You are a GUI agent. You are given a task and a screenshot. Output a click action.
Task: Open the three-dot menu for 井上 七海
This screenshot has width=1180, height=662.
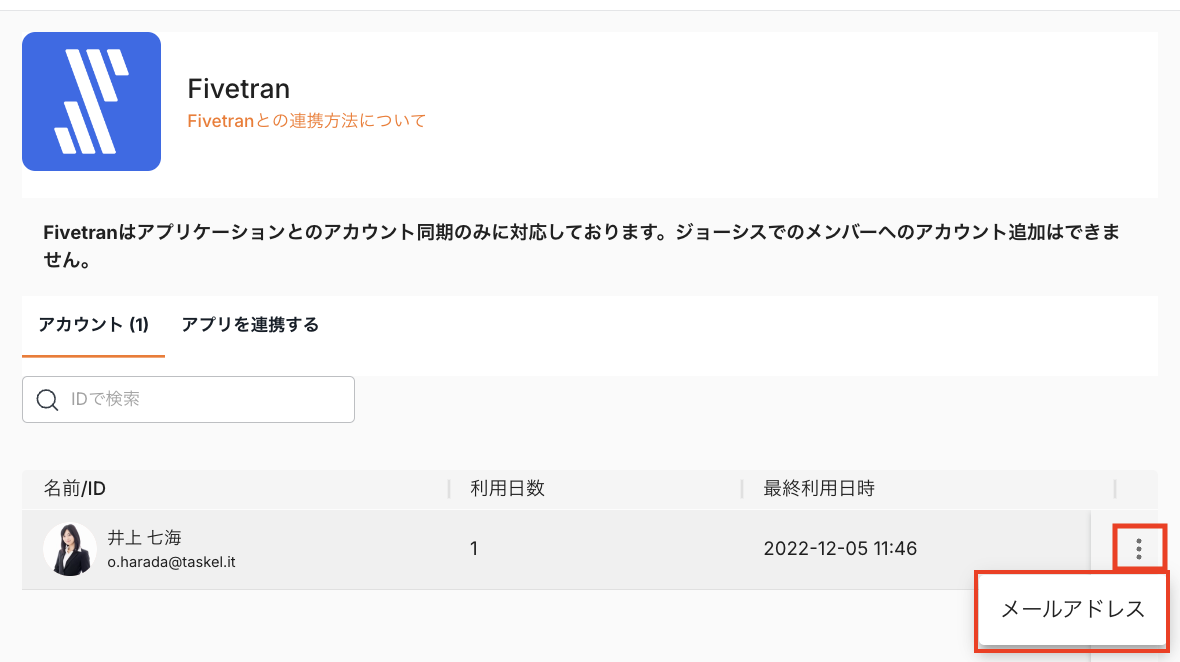coord(1139,548)
